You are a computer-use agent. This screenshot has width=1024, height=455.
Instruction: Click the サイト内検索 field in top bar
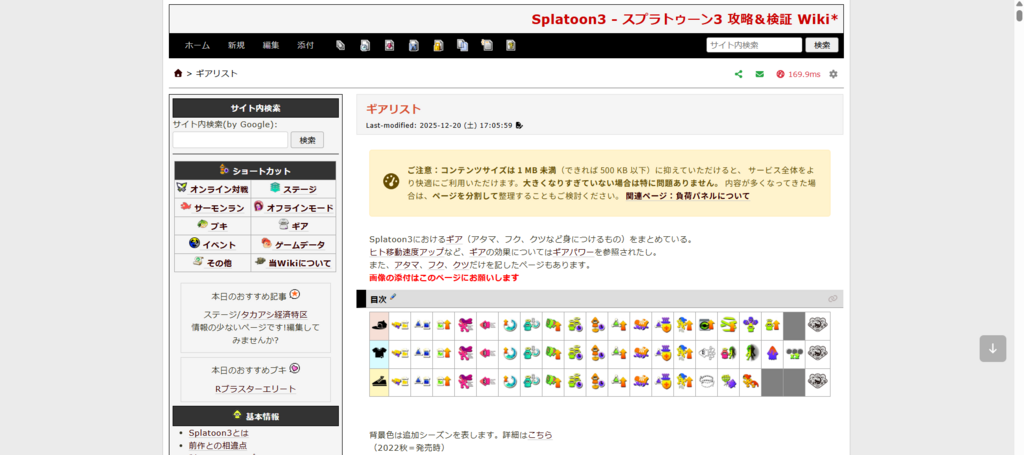point(753,45)
